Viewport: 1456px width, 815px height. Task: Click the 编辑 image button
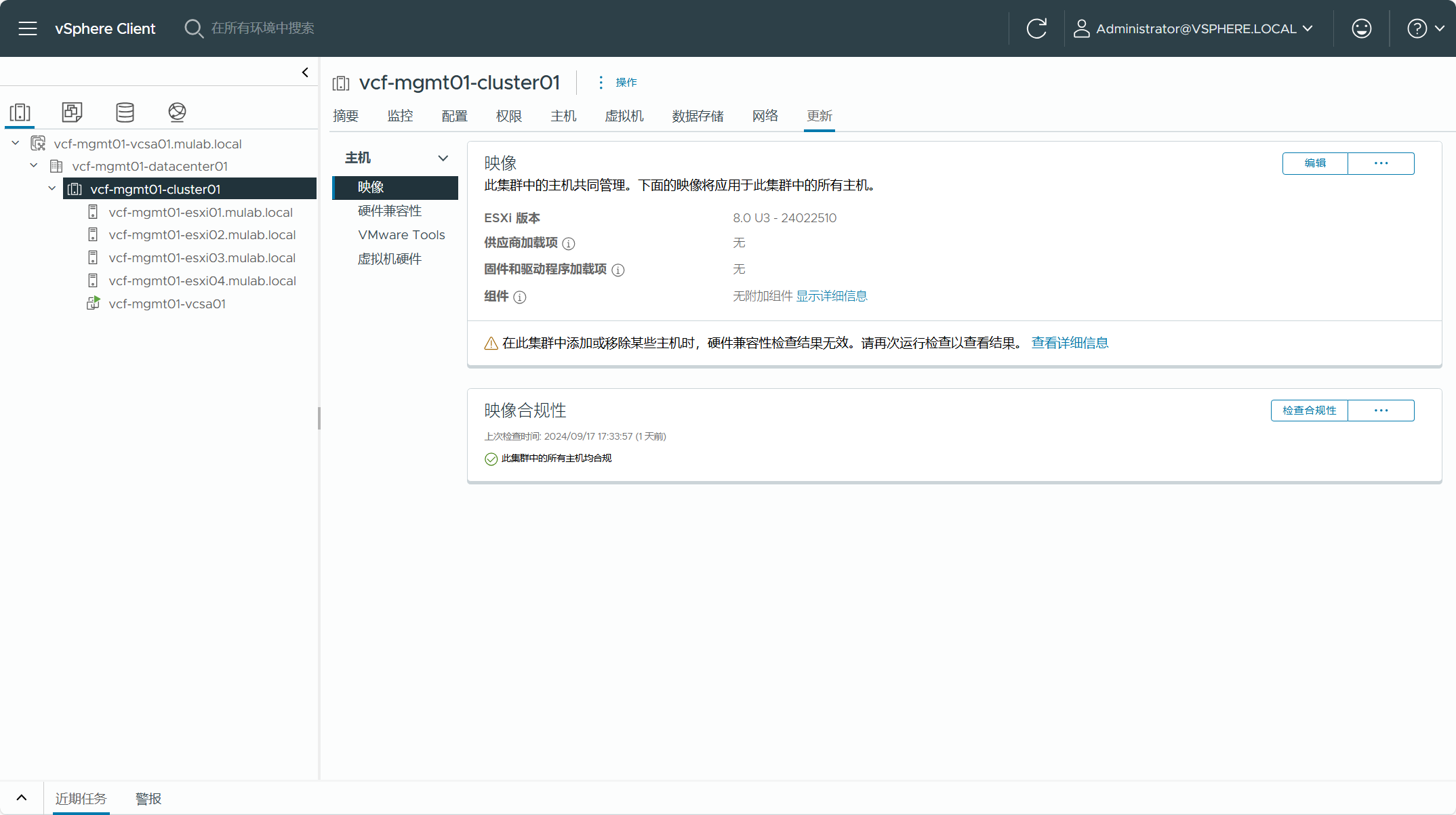coord(1314,163)
